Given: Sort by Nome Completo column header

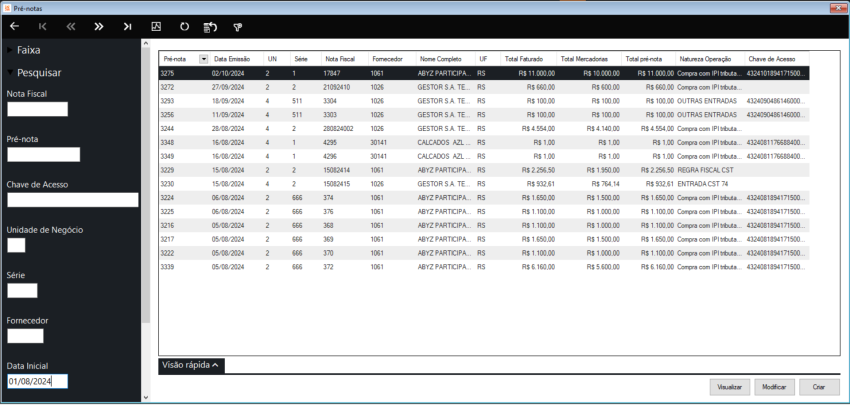Looking at the screenshot, I should pyautogui.click(x=446, y=59).
